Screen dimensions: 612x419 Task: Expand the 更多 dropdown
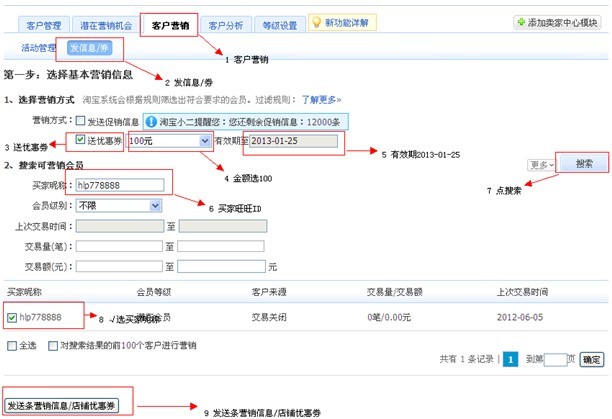click(x=541, y=165)
